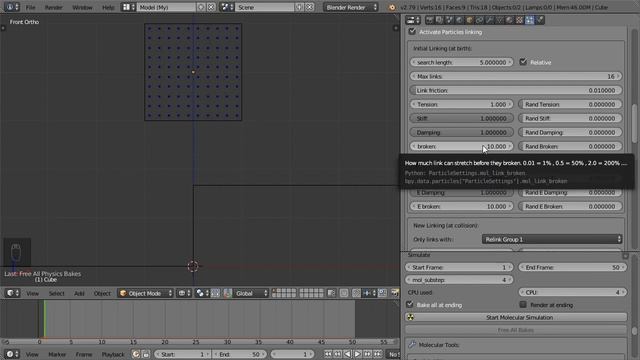This screenshot has height=360, width=640.
Task: Click the Damping value slider
Action: pos(462,132)
